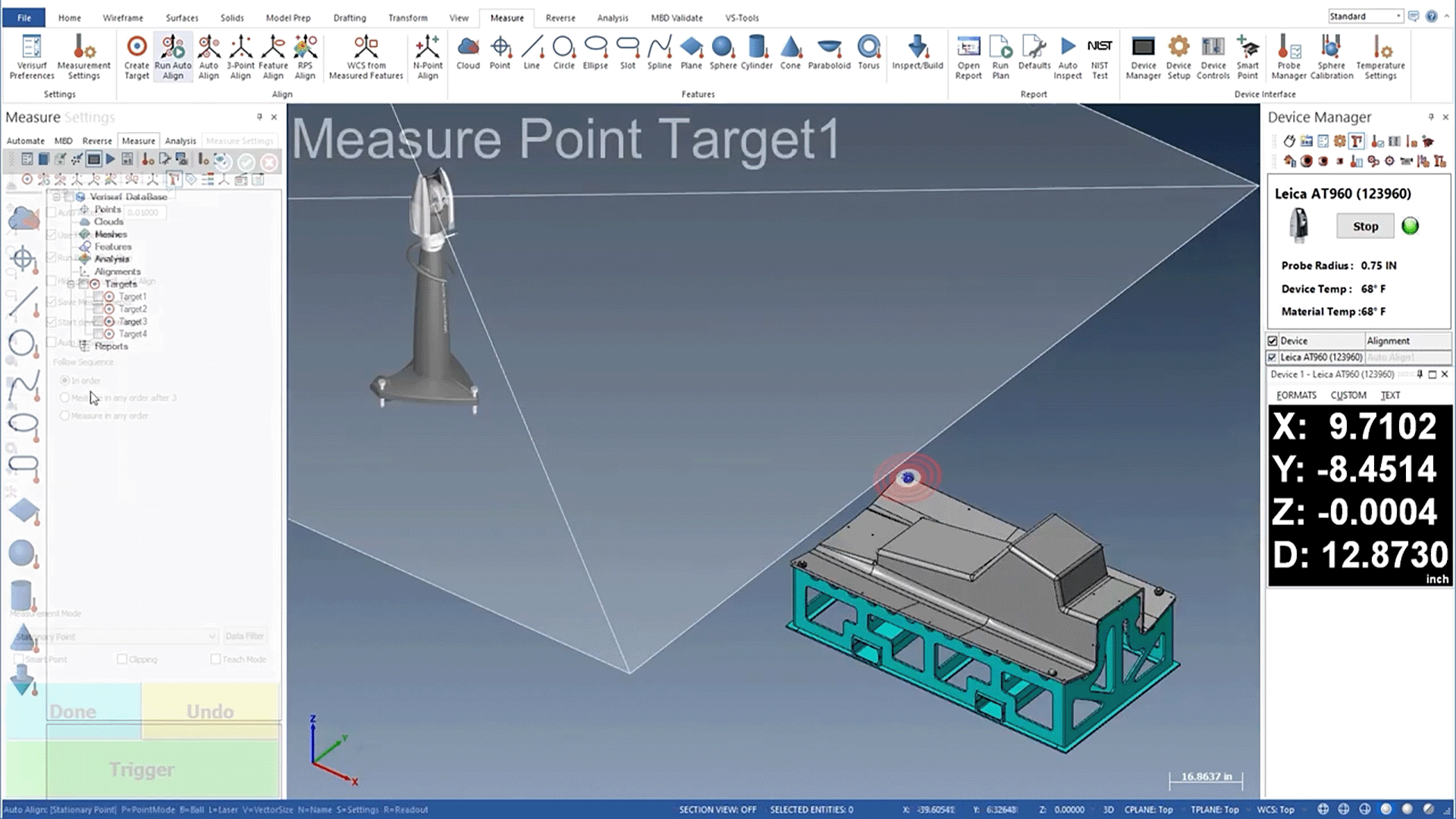The height and width of the screenshot is (819, 1456).
Task: Choose the Paraboloid feature tool
Action: coord(829,53)
